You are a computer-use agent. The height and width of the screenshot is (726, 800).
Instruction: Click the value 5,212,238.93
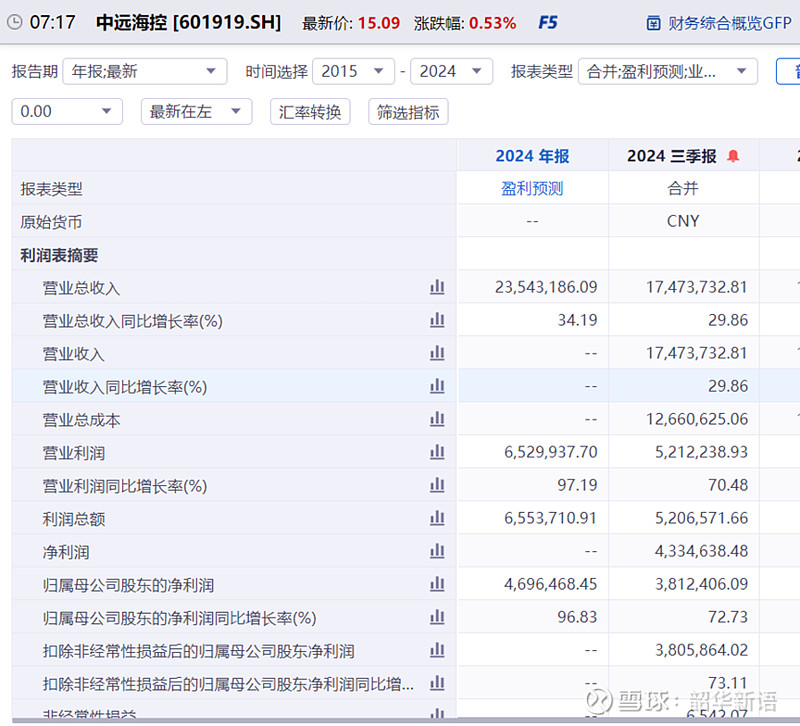[x=701, y=452]
